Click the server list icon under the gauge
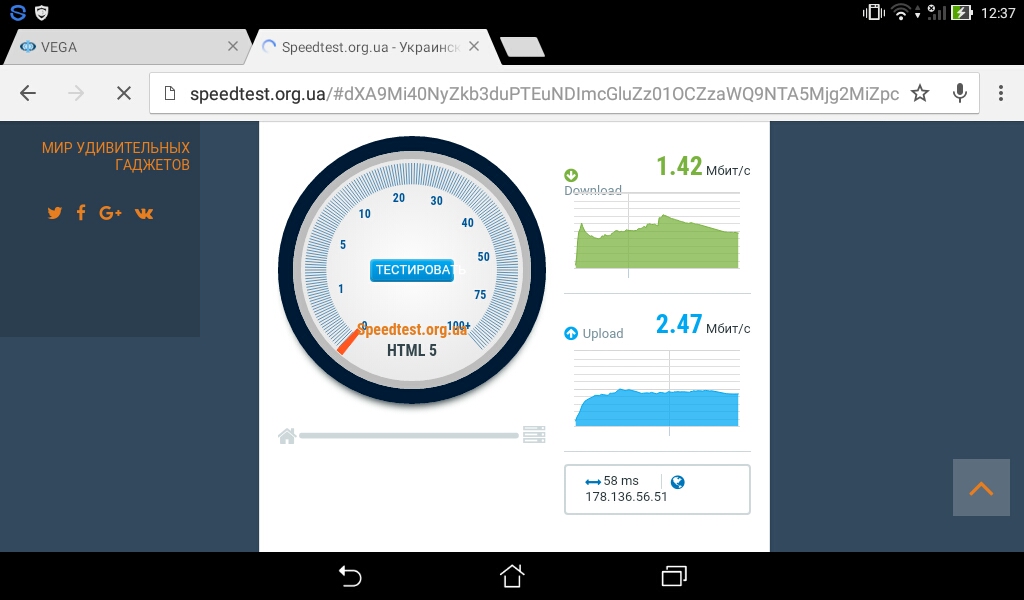Viewport: 1024px width, 600px height. (534, 435)
